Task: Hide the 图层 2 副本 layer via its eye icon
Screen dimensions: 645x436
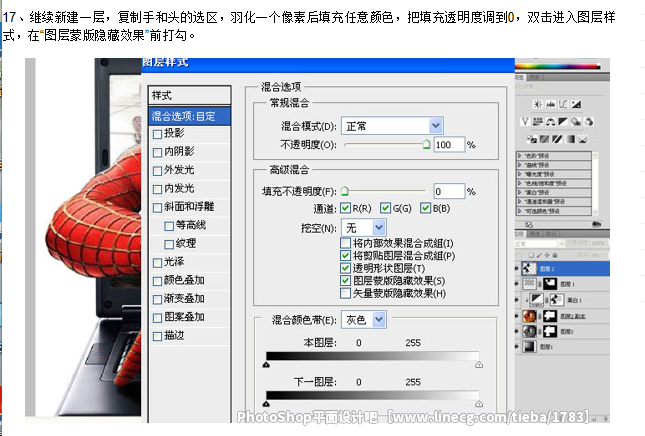Action: coord(517,316)
